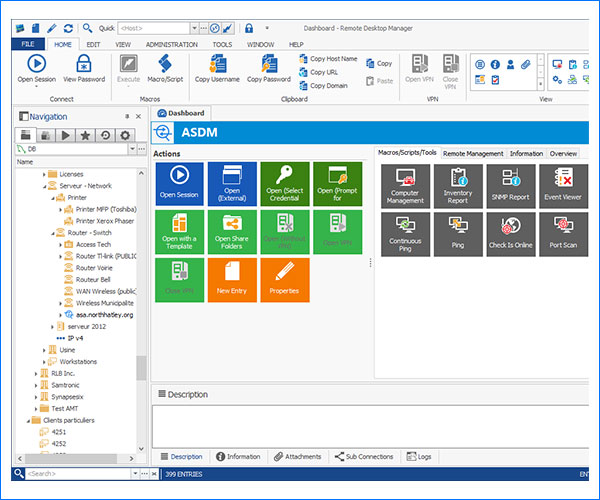Viewport: 600px width, 500px height.
Task: Click the Copy Host Name button
Action: 328,59
